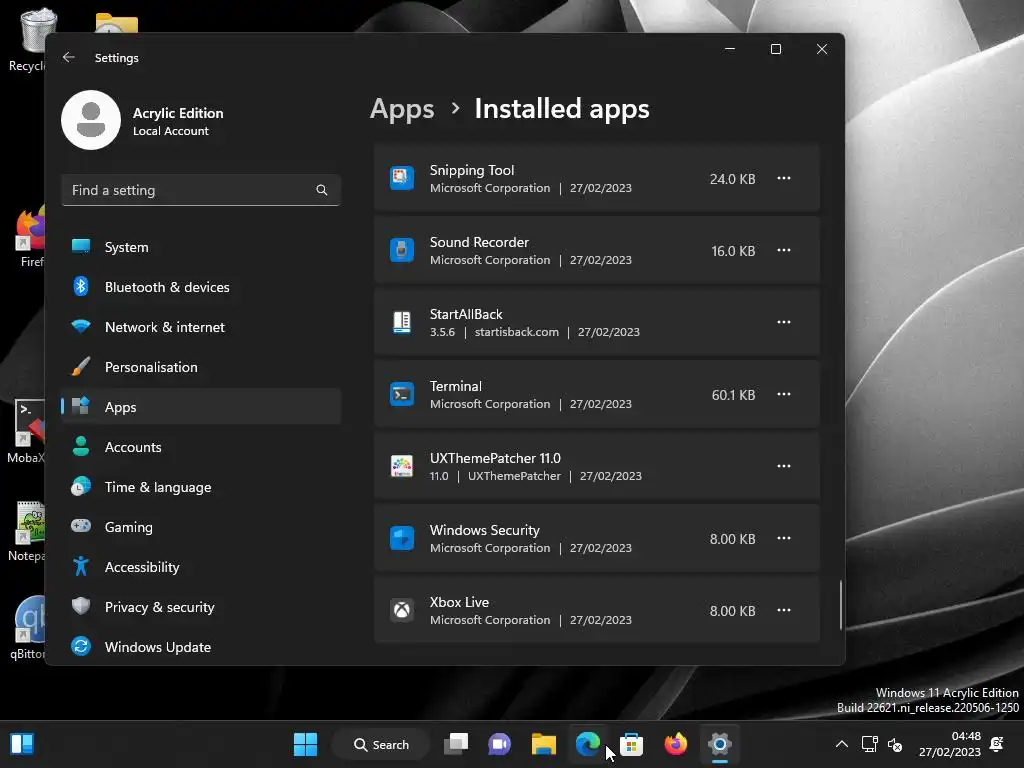Click the search magnifier icon in Settings
The width and height of the screenshot is (1024, 768).
(322, 190)
